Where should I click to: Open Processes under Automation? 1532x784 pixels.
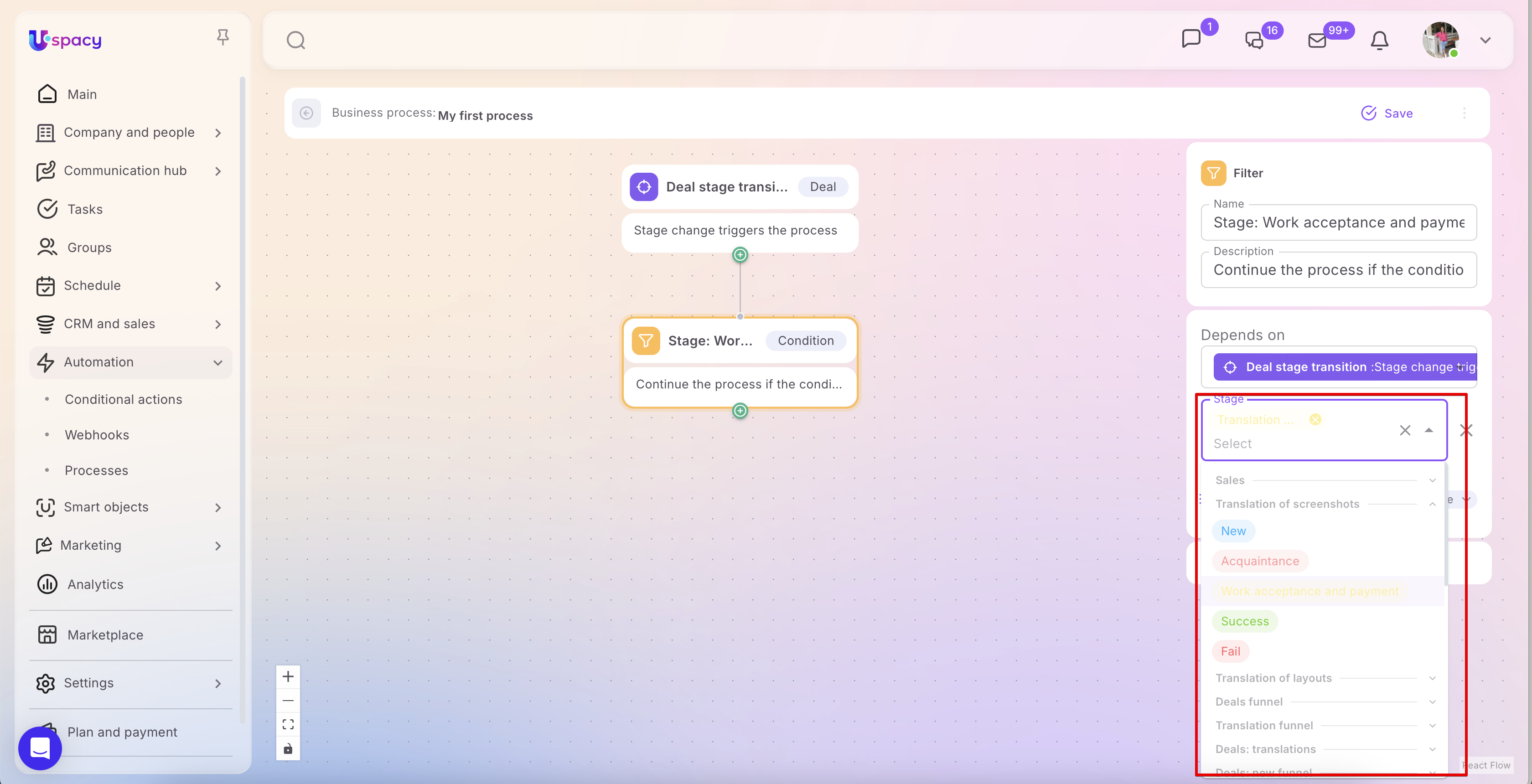(96, 470)
